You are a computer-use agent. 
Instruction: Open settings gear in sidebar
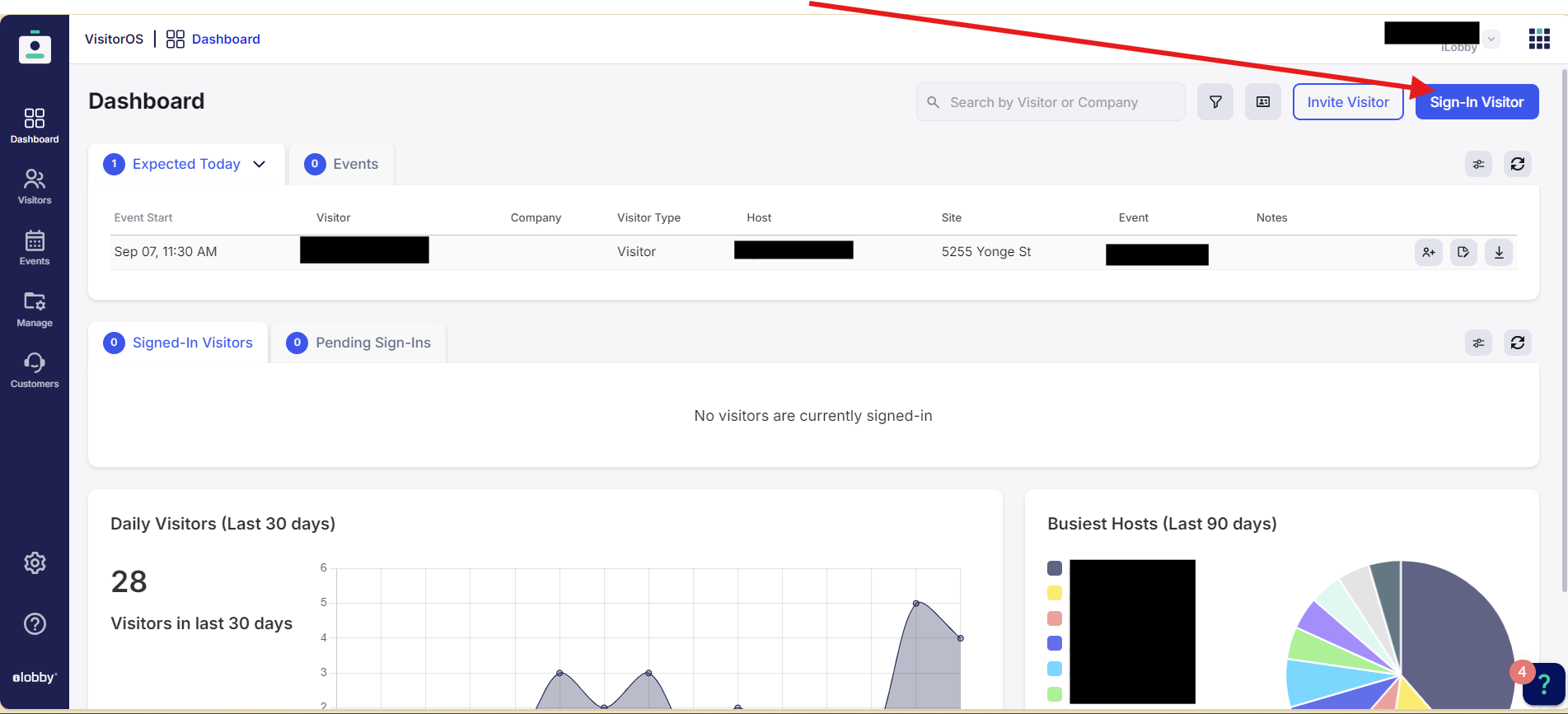[x=35, y=563]
